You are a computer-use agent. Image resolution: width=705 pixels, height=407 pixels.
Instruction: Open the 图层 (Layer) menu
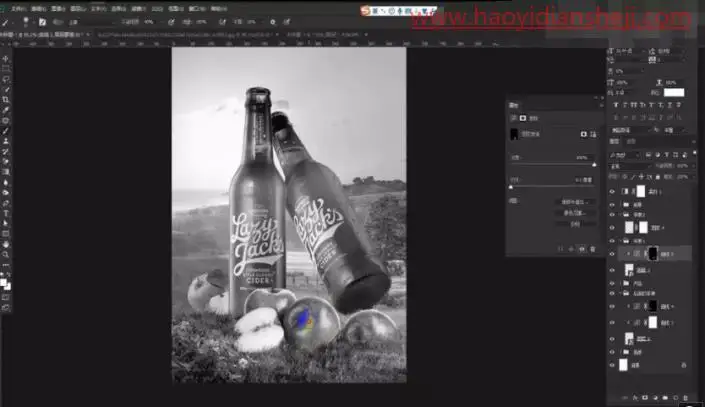78,9
